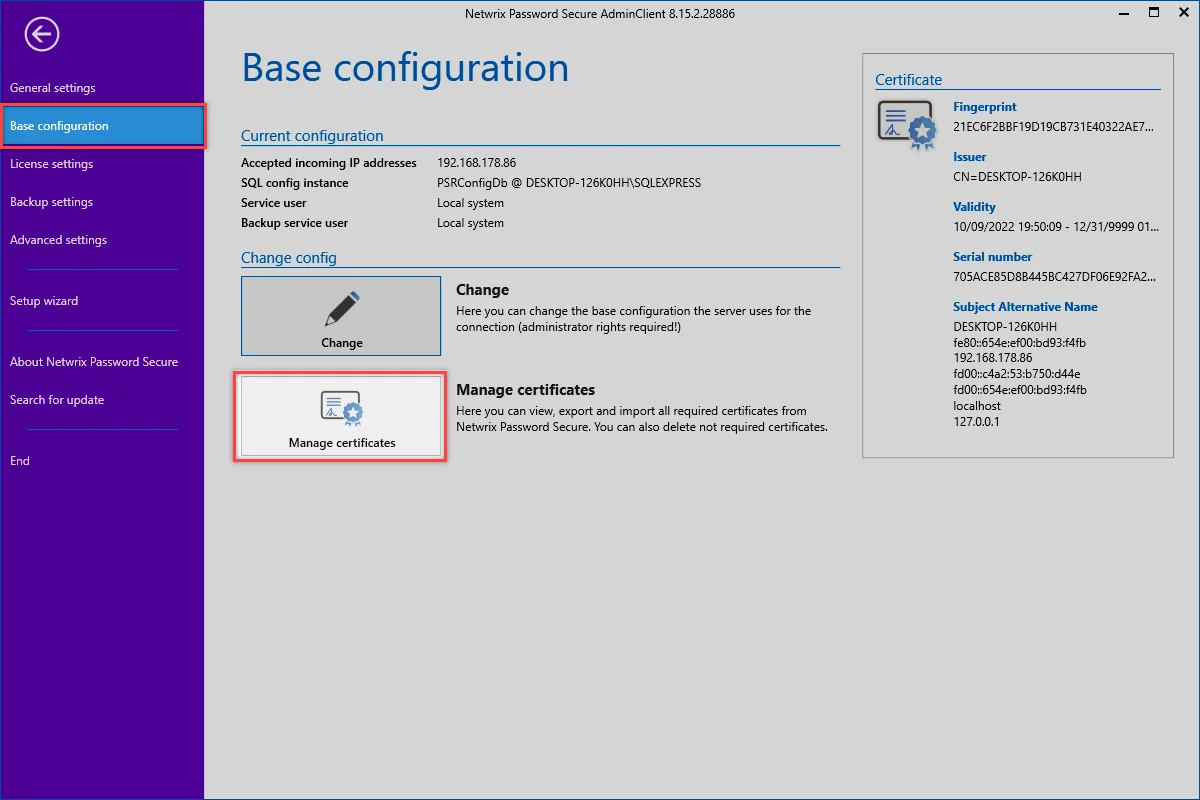This screenshot has height=800, width=1200.
Task: Open Backup settings
Action: click(51, 202)
